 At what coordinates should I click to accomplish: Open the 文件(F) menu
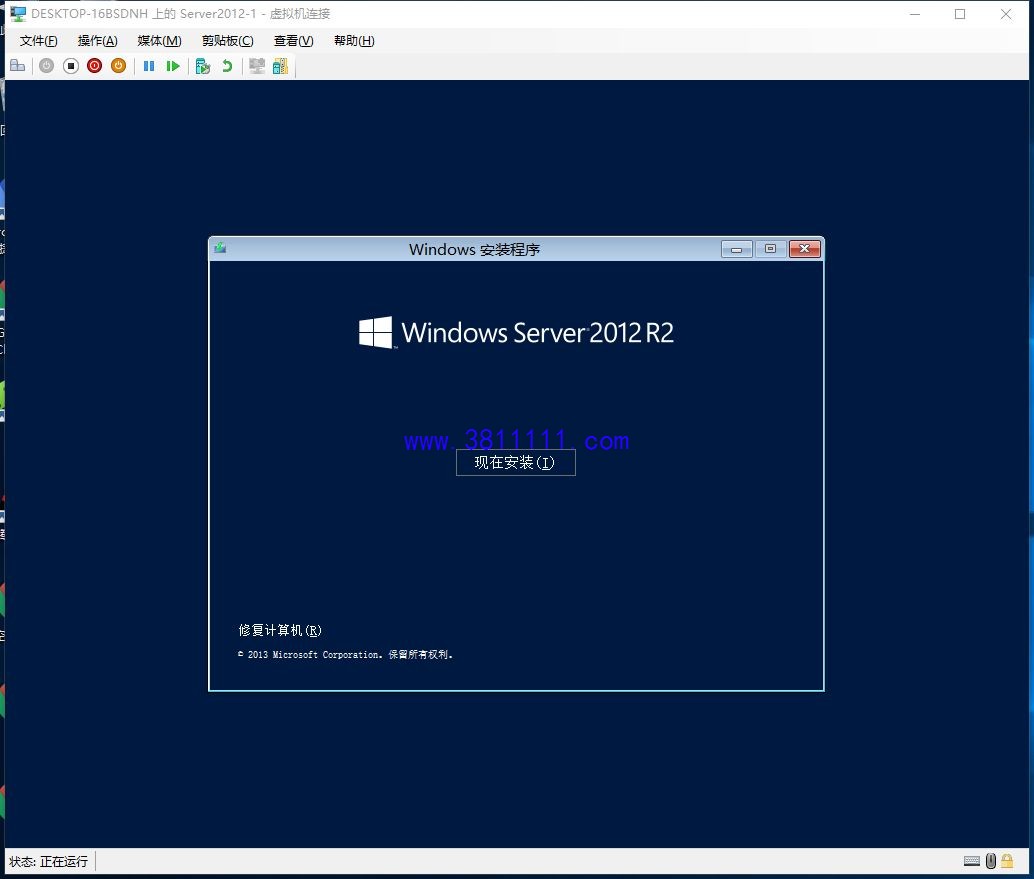pos(38,41)
